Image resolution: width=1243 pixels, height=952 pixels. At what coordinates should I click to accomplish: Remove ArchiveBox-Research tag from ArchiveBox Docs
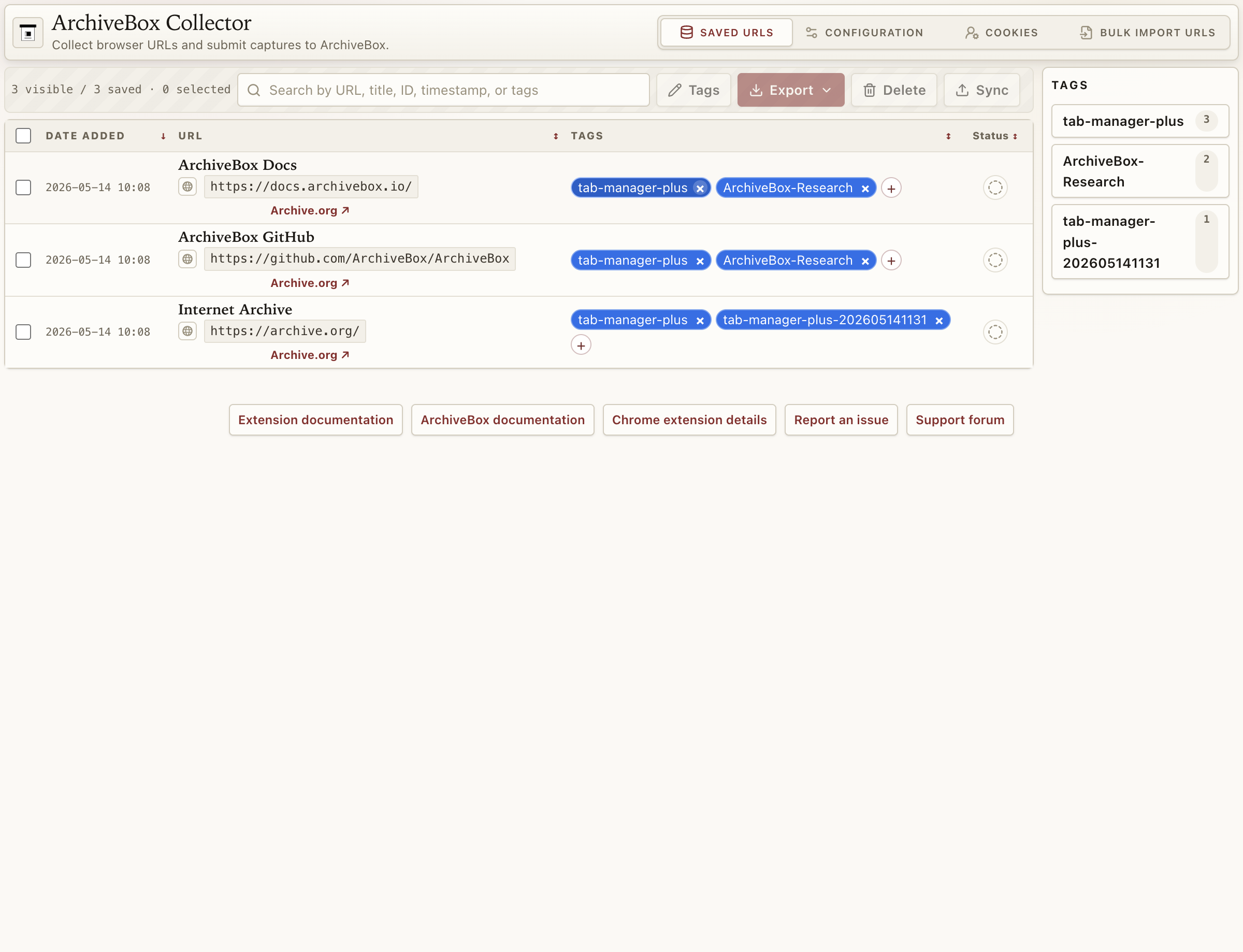pos(865,189)
